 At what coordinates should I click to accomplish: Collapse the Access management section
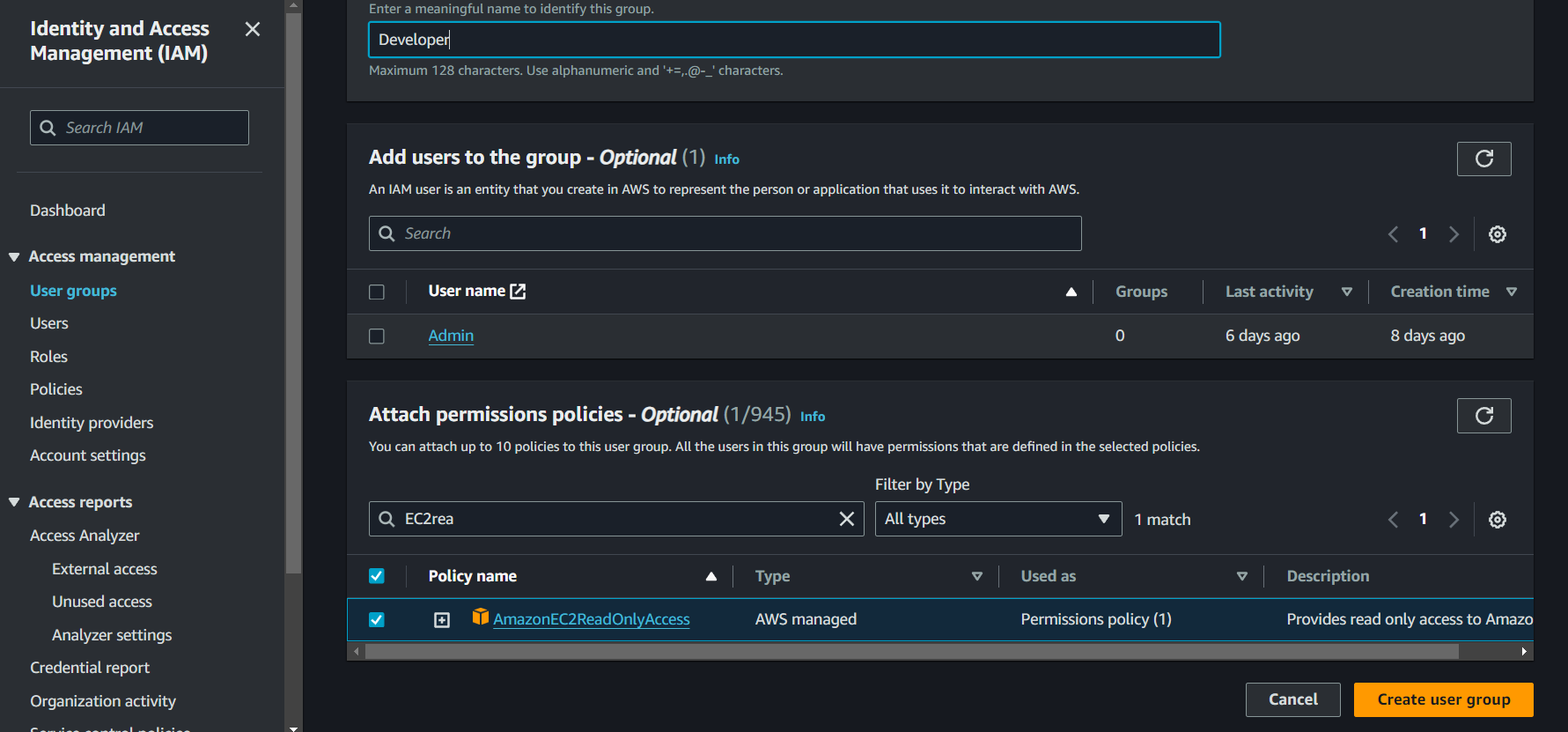tap(14, 257)
